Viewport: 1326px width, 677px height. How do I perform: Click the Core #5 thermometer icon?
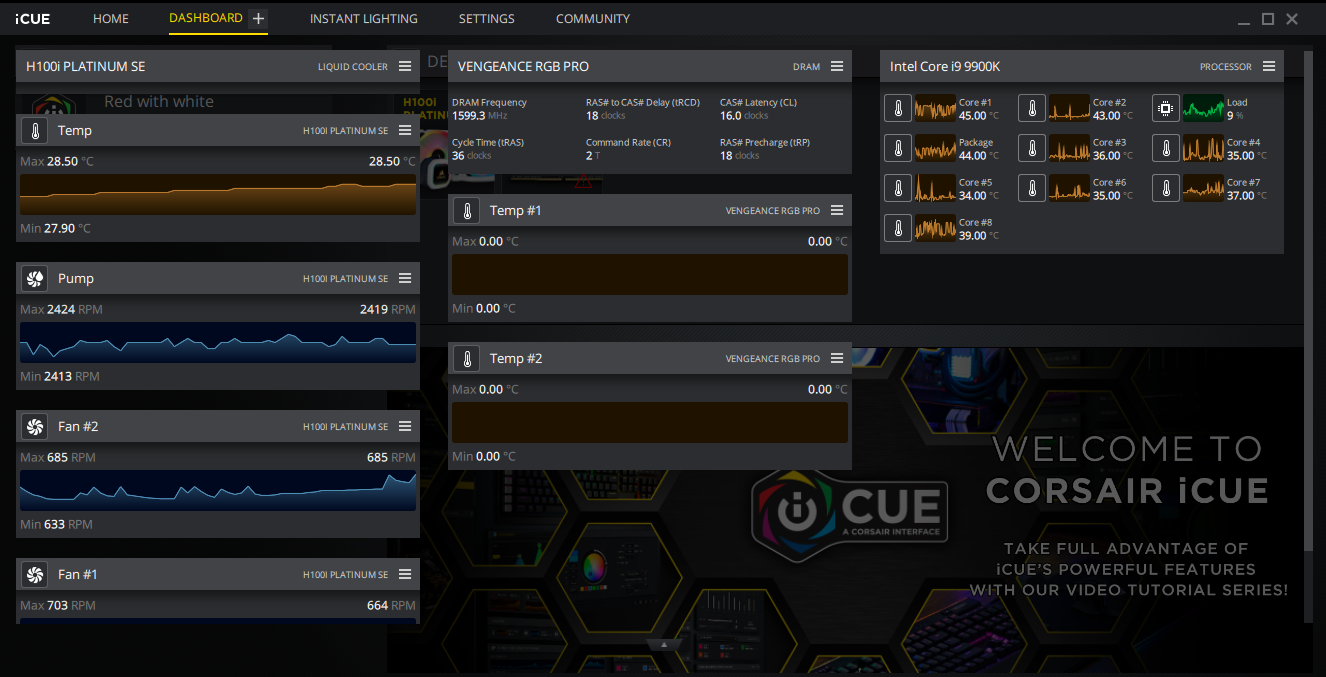(x=898, y=188)
